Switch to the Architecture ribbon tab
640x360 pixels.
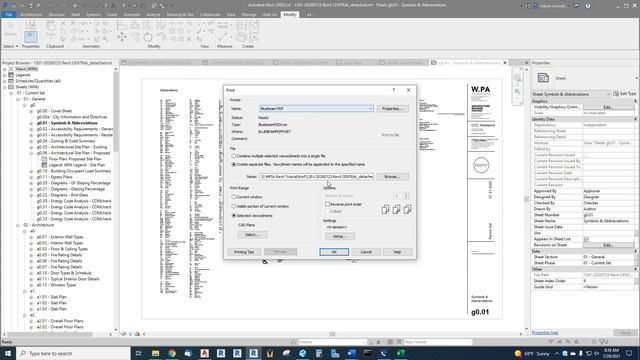pyautogui.click(x=31, y=14)
